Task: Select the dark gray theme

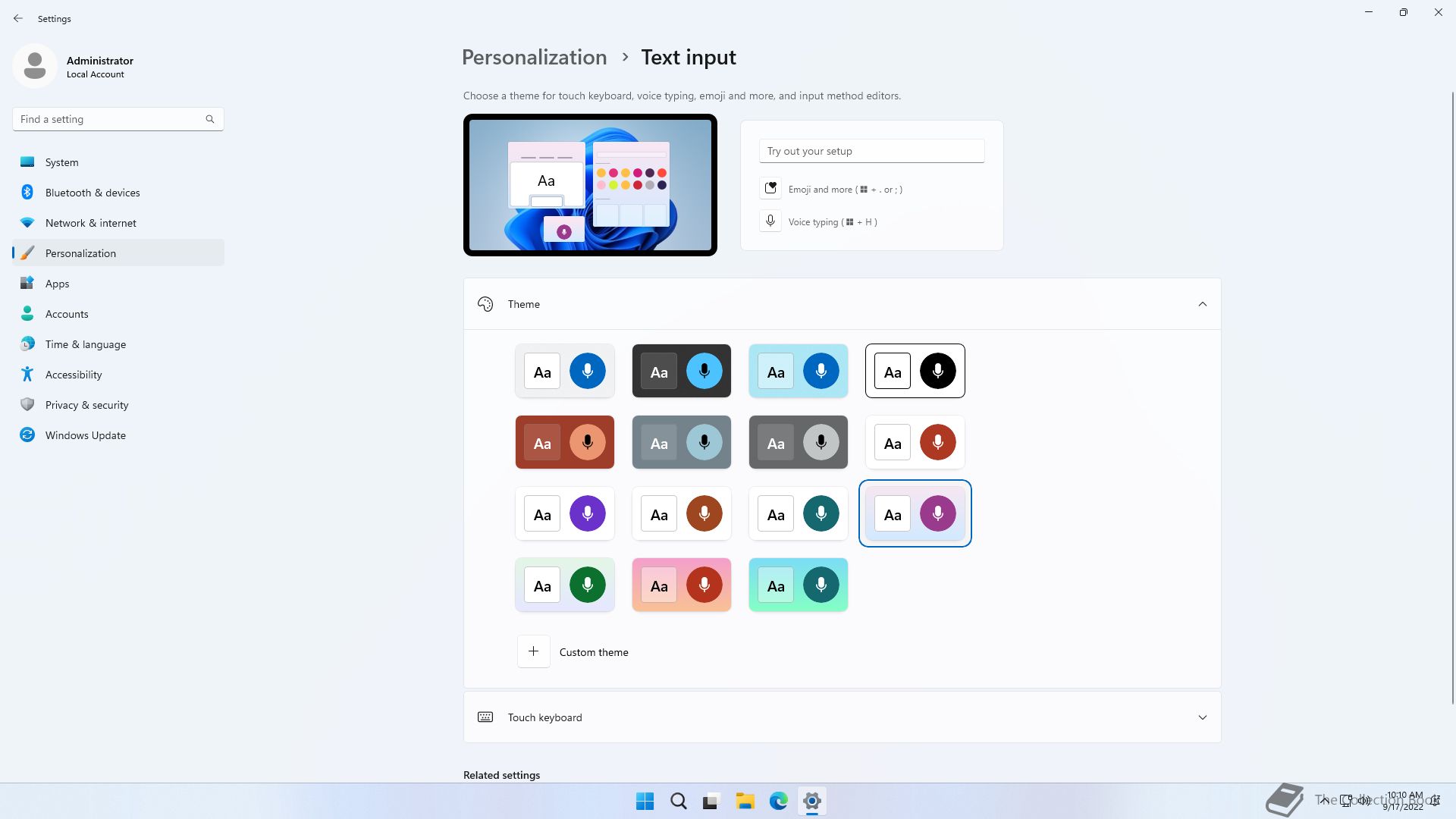Action: click(x=799, y=442)
